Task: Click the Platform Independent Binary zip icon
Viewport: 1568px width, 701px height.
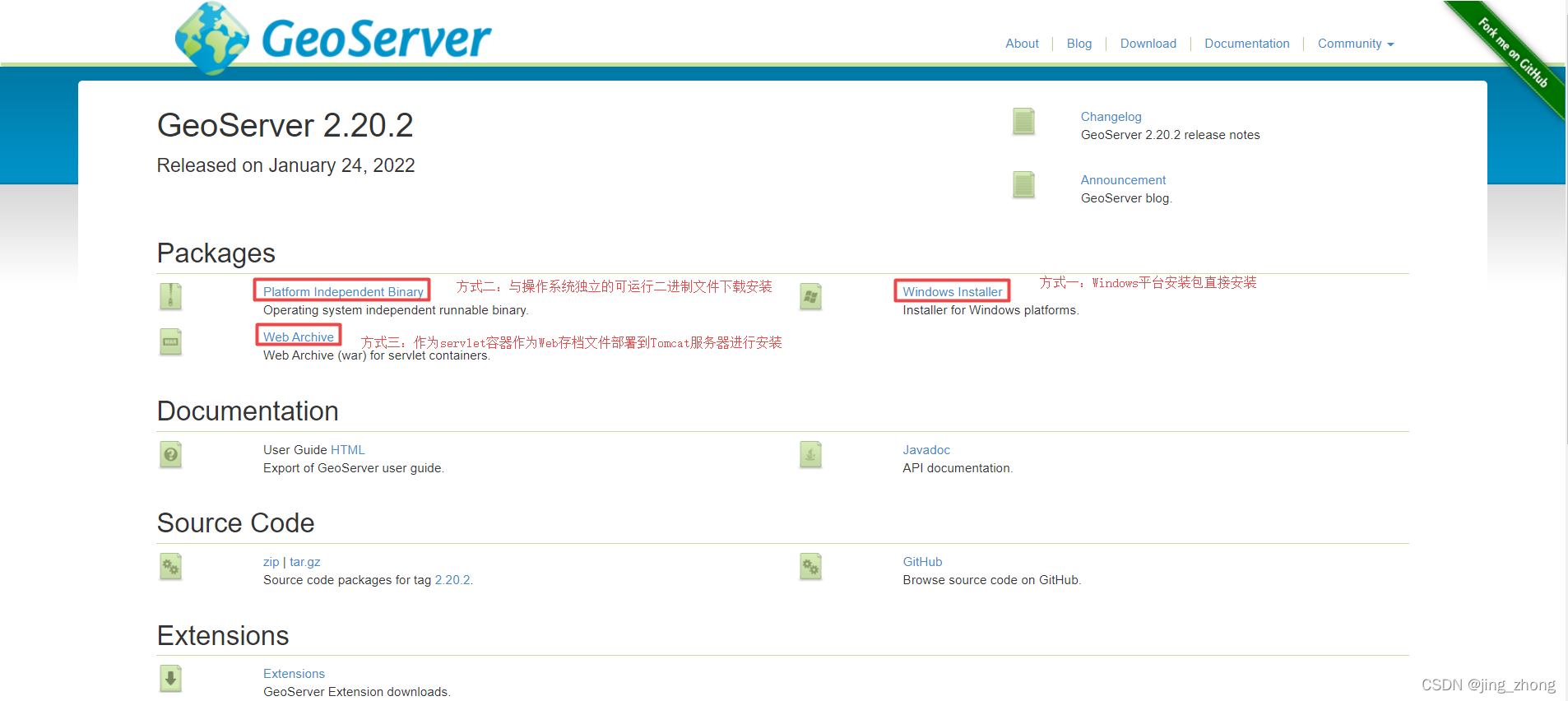Action: click(x=170, y=296)
